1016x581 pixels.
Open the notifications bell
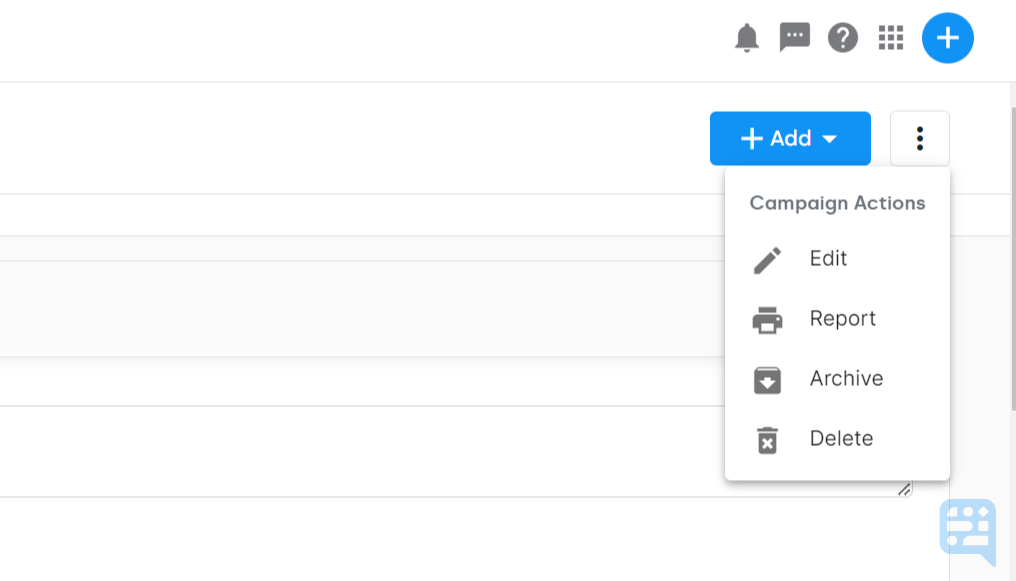[747, 39]
